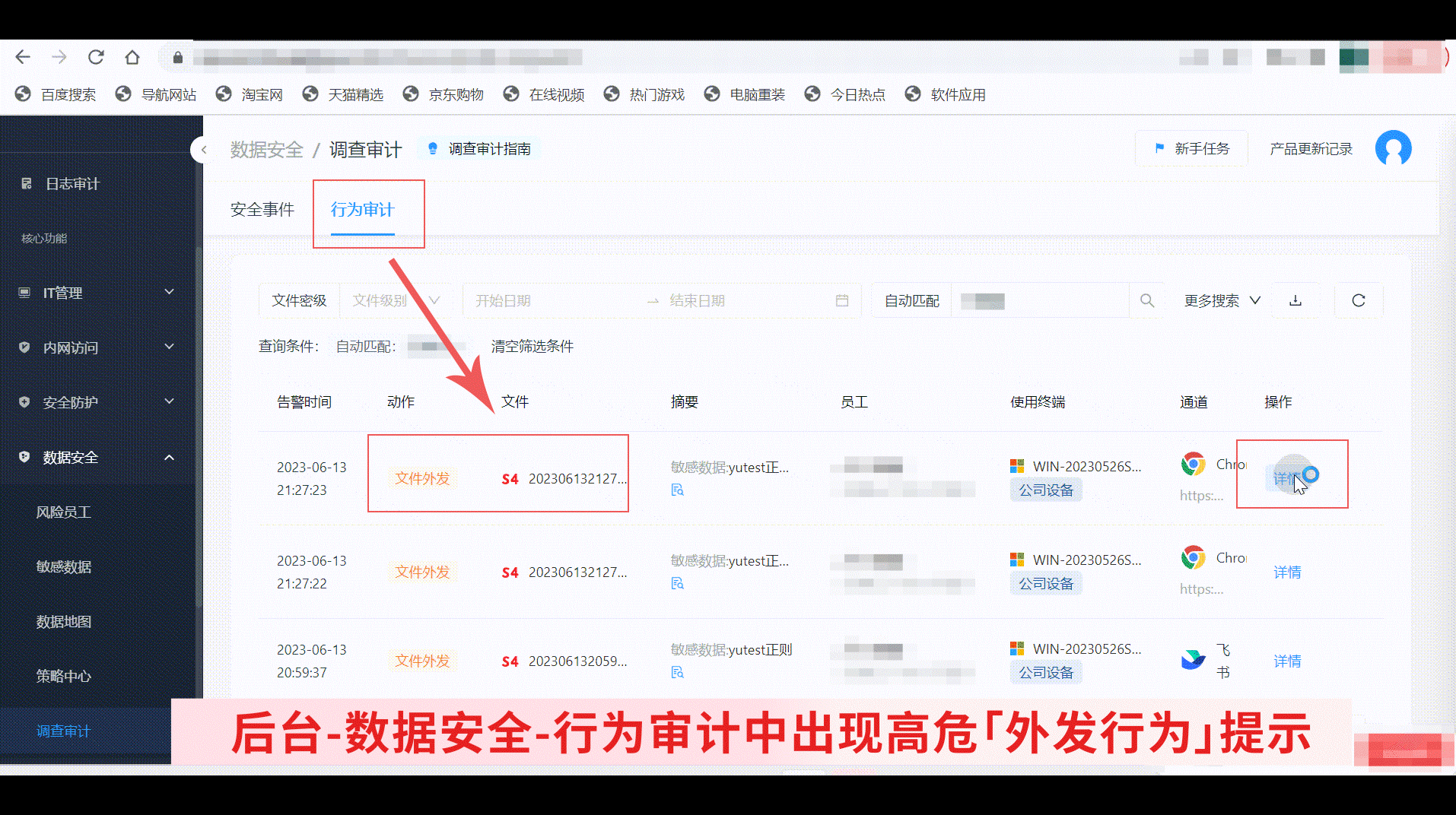Image resolution: width=1456 pixels, height=815 pixels.
Task: Open the browser home page icon
Action: coord(132,57)
